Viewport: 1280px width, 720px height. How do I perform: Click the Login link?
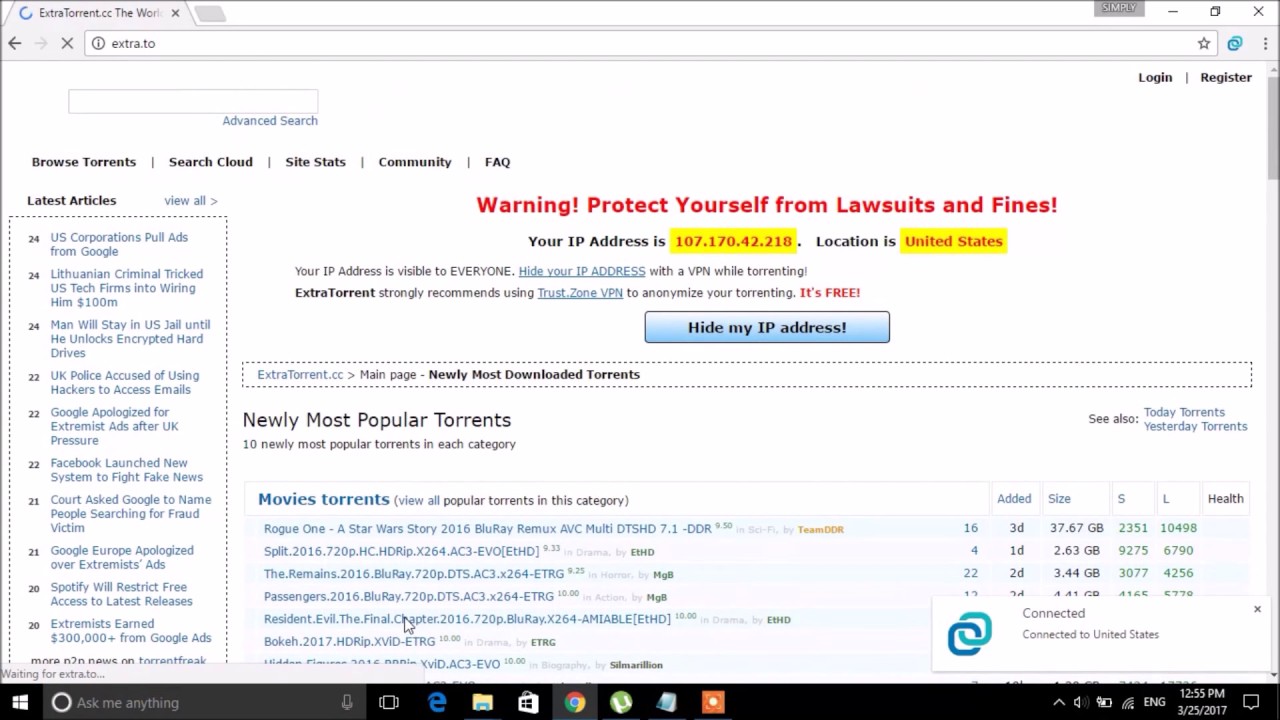[1155, 77]
